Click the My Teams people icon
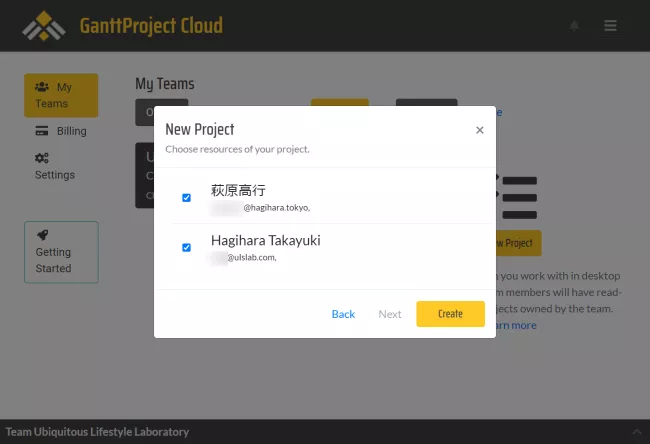650x444 pixels. tap(42, 87)
